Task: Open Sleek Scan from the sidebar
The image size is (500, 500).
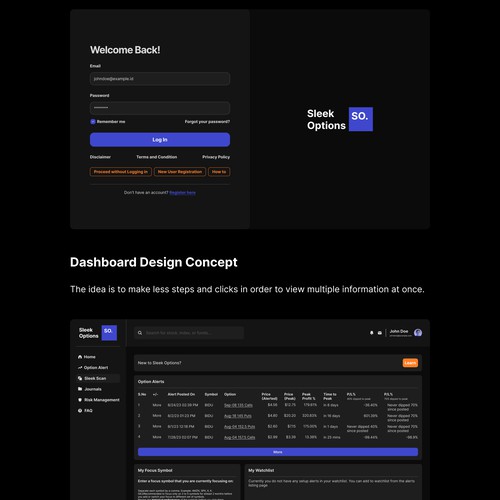Action: pos(98,378)
